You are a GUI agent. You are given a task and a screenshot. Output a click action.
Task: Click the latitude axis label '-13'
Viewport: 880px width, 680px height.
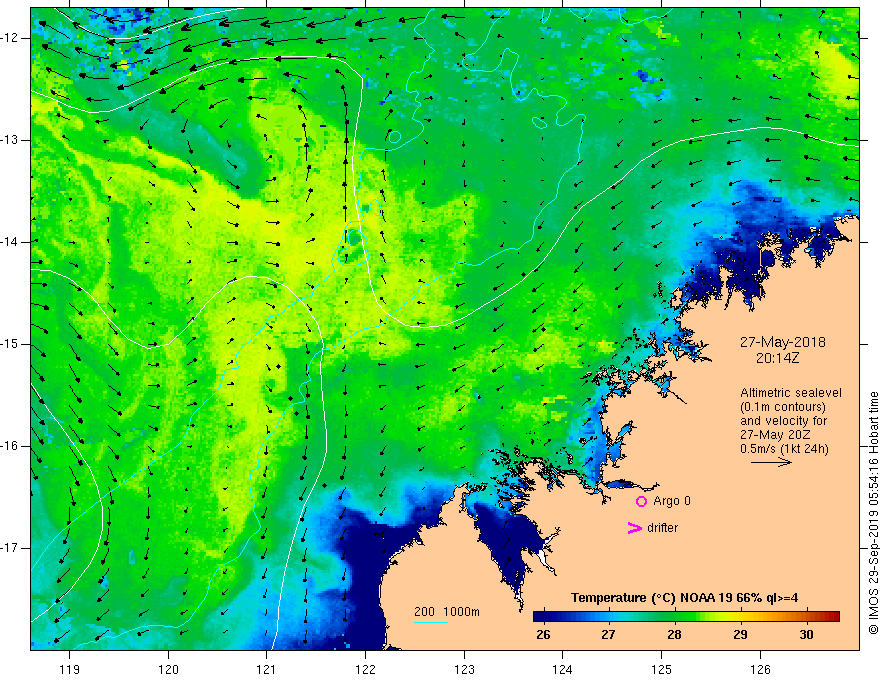click(10, 140)
